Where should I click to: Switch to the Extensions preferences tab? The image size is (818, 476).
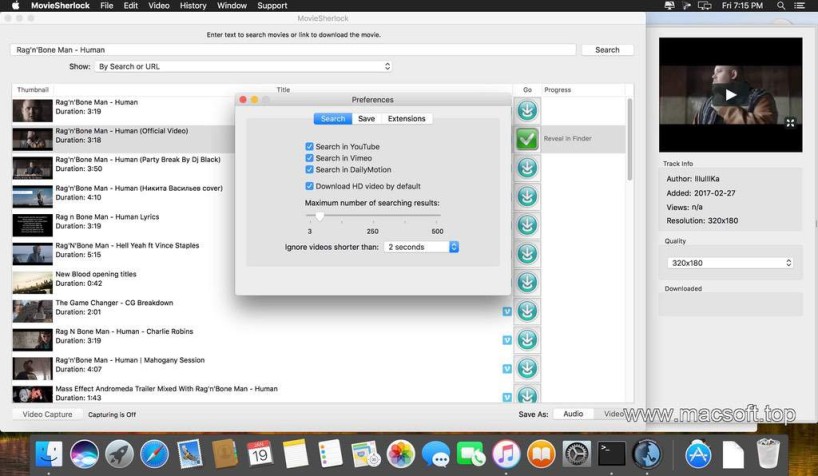point(406,119)
